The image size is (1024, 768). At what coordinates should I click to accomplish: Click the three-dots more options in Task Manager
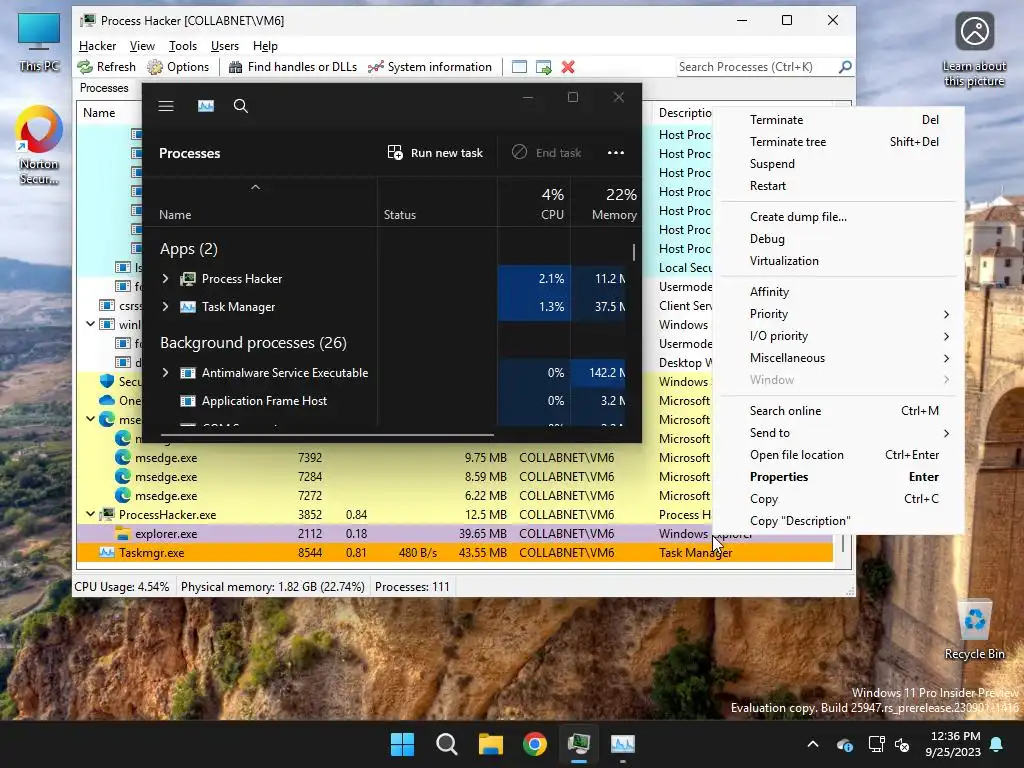[x=616, y=153]
